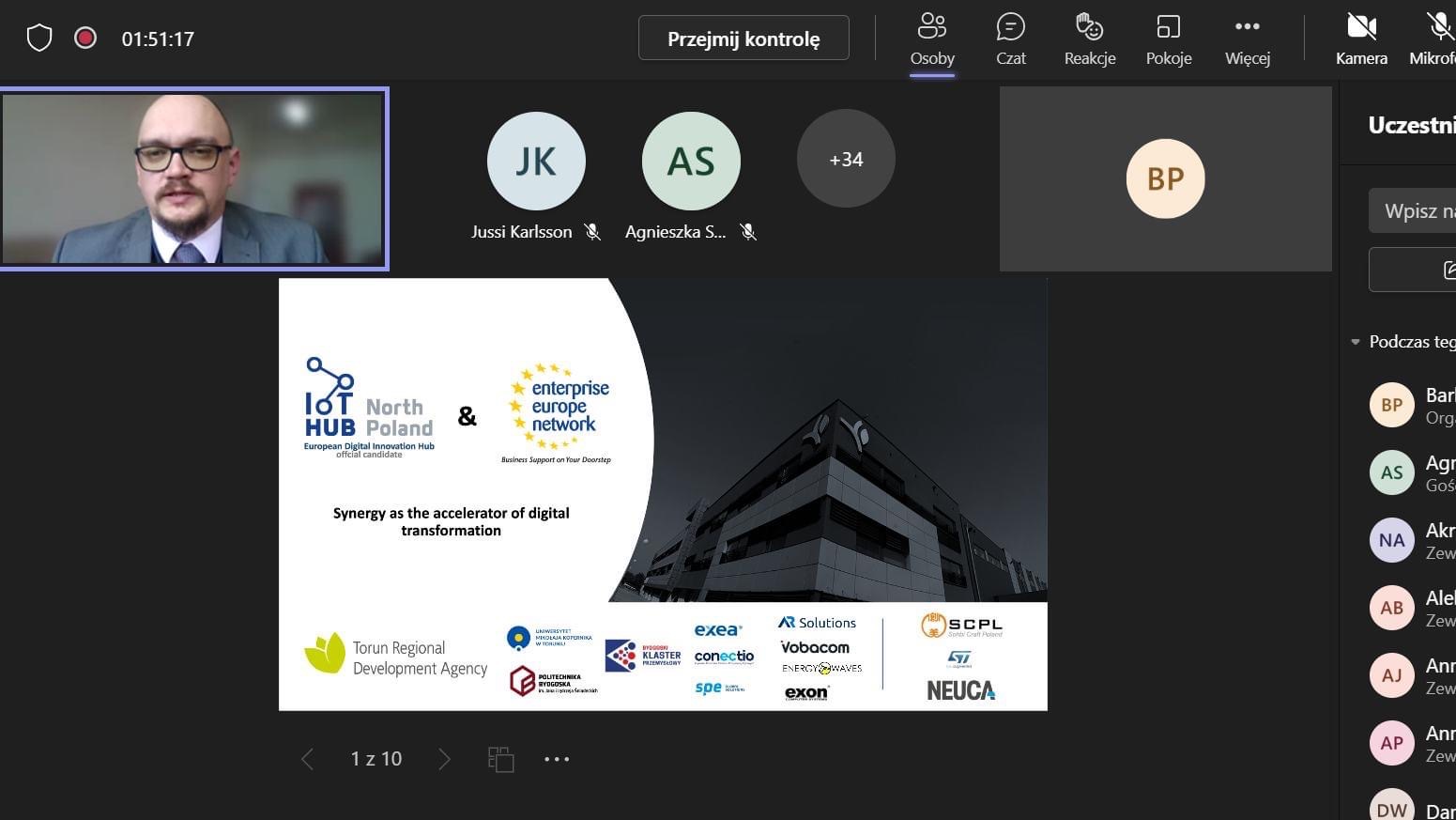
Task: Select Jussi Karlsson's avatar tile
Action: click(x=536, y=162)
